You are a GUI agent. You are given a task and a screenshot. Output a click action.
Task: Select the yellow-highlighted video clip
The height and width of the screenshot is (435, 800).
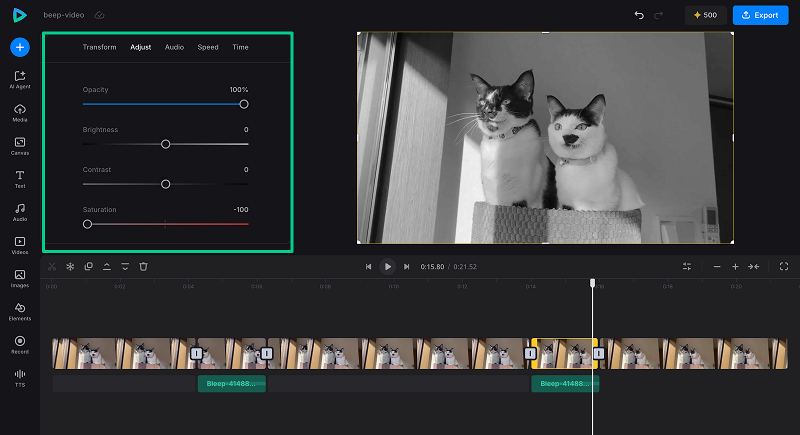tap(564, 353)
